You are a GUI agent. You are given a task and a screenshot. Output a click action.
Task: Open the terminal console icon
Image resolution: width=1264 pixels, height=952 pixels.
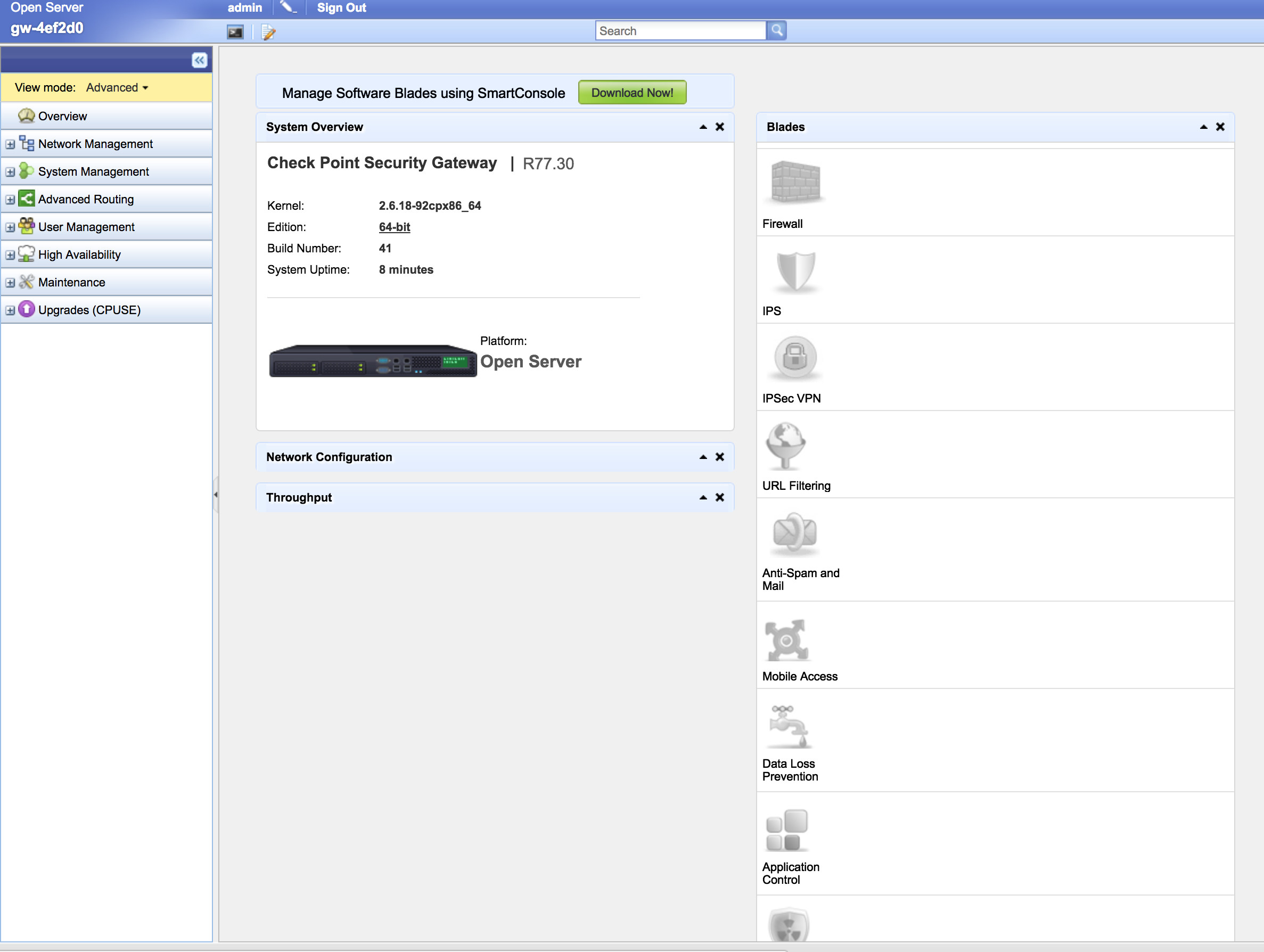coord(235,32)
